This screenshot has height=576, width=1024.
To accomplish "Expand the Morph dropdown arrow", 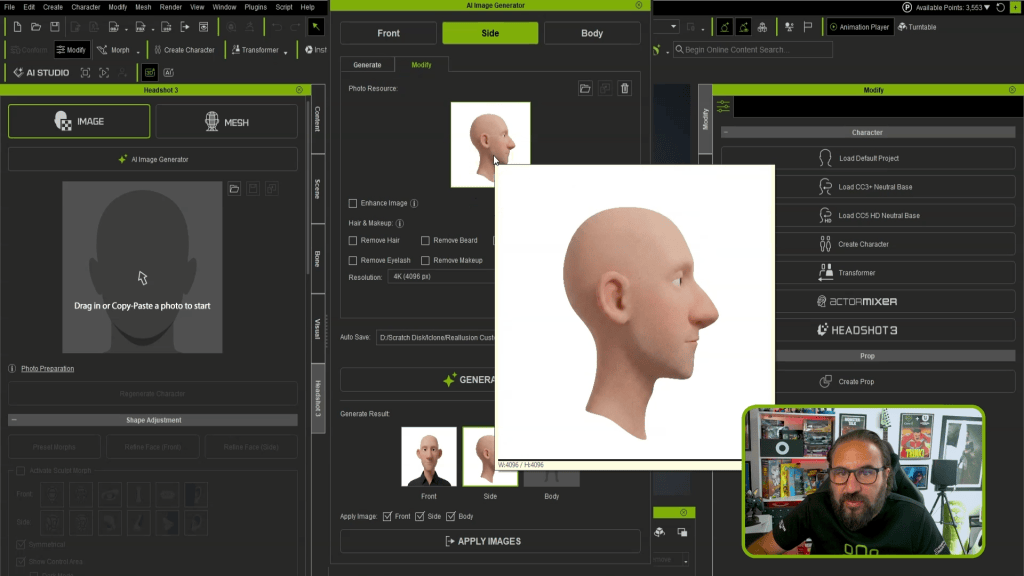I will coord(138,51).
